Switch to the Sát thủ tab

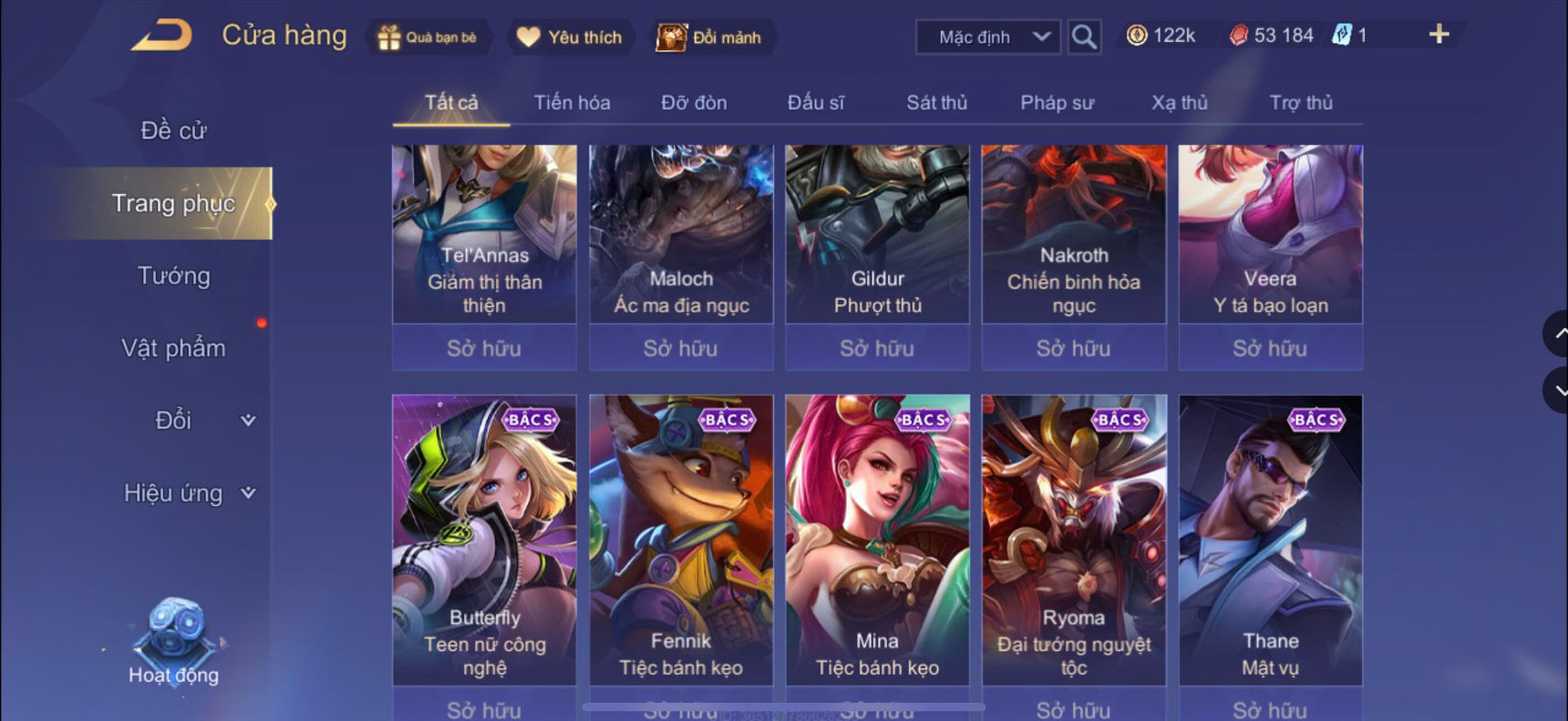pos(936,102)
